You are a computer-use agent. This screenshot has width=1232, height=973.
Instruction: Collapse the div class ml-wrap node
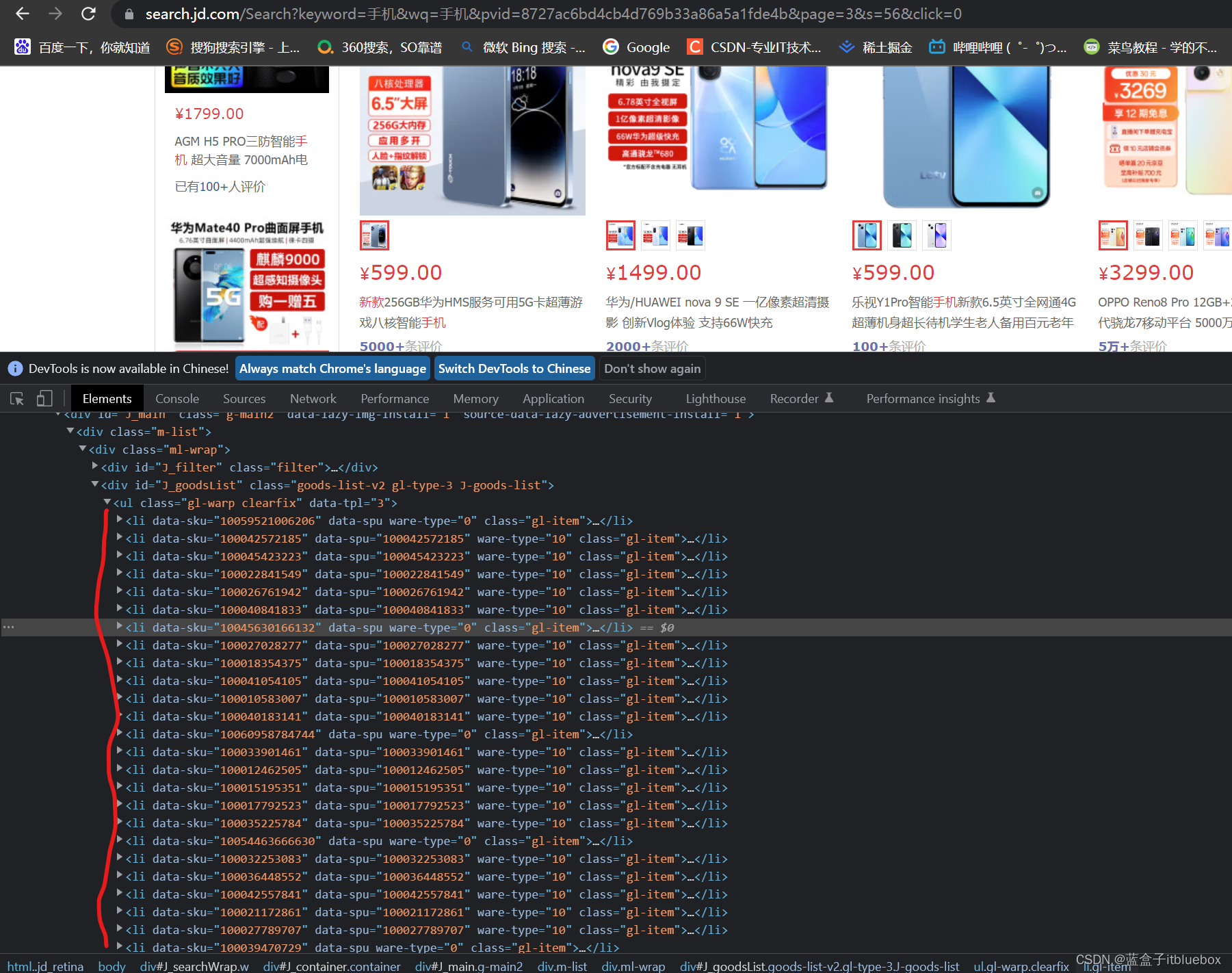point(83,449)
